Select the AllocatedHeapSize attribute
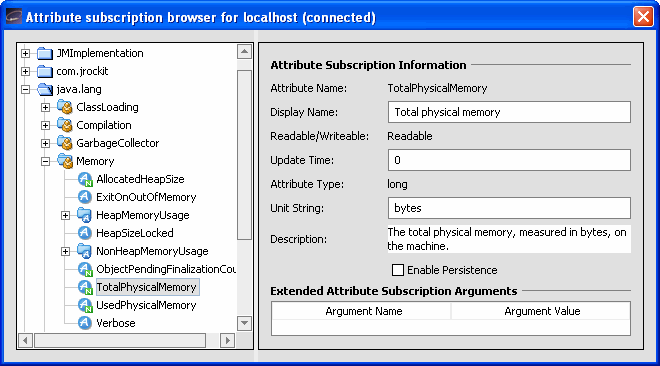 [140, 179]
